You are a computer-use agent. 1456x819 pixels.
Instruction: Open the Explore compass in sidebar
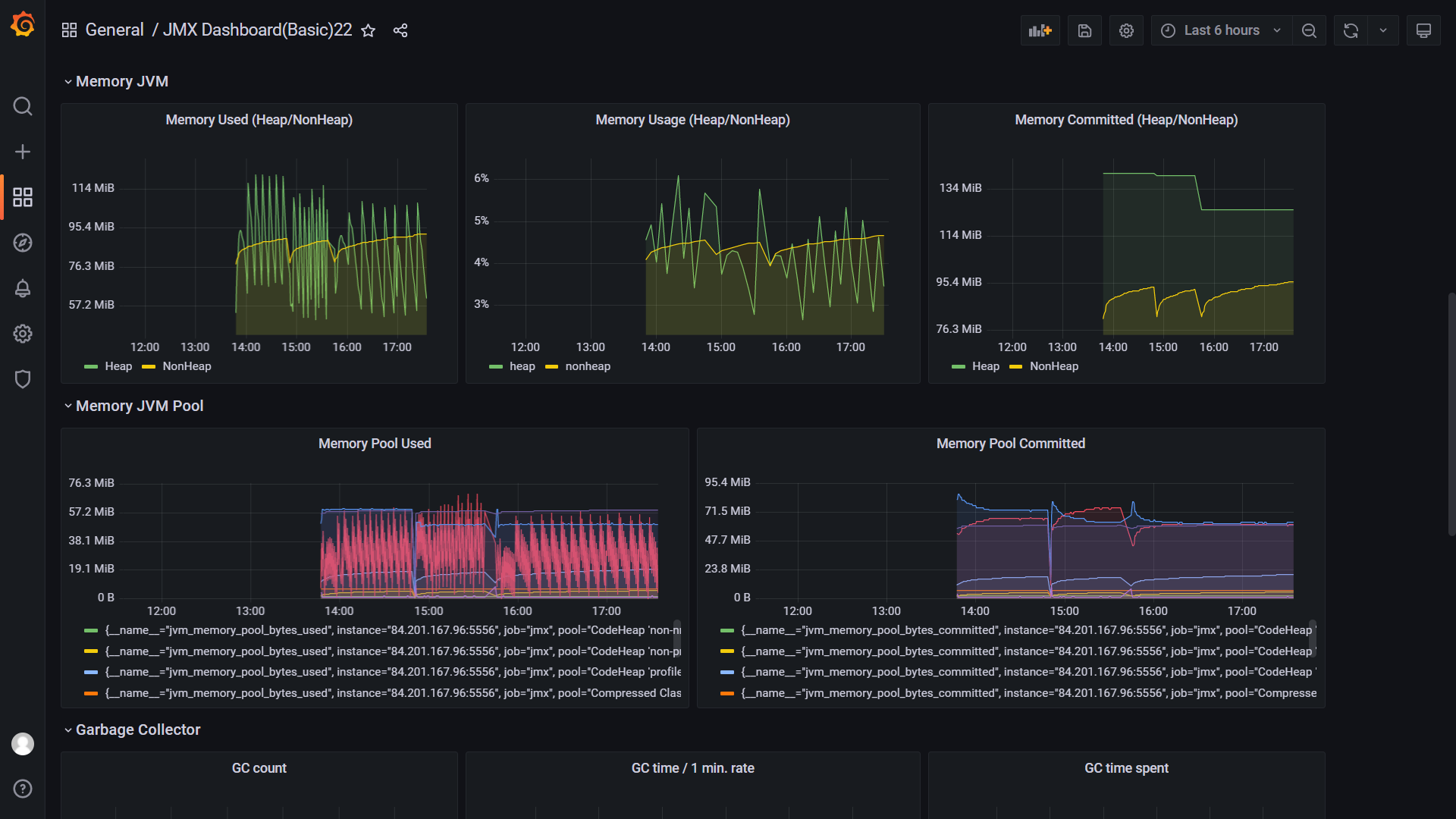pos(23,243)
